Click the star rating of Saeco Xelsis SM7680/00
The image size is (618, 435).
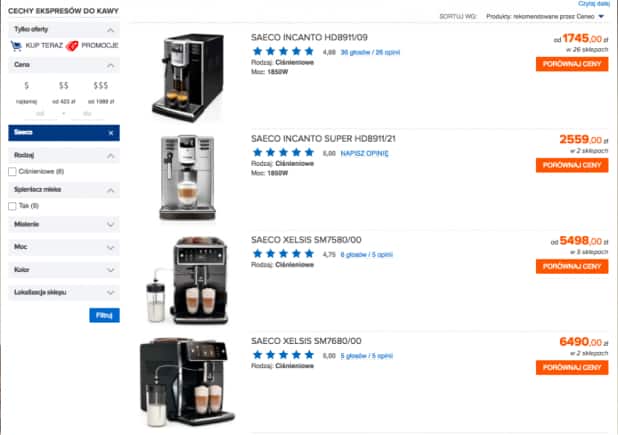[283, 355]
